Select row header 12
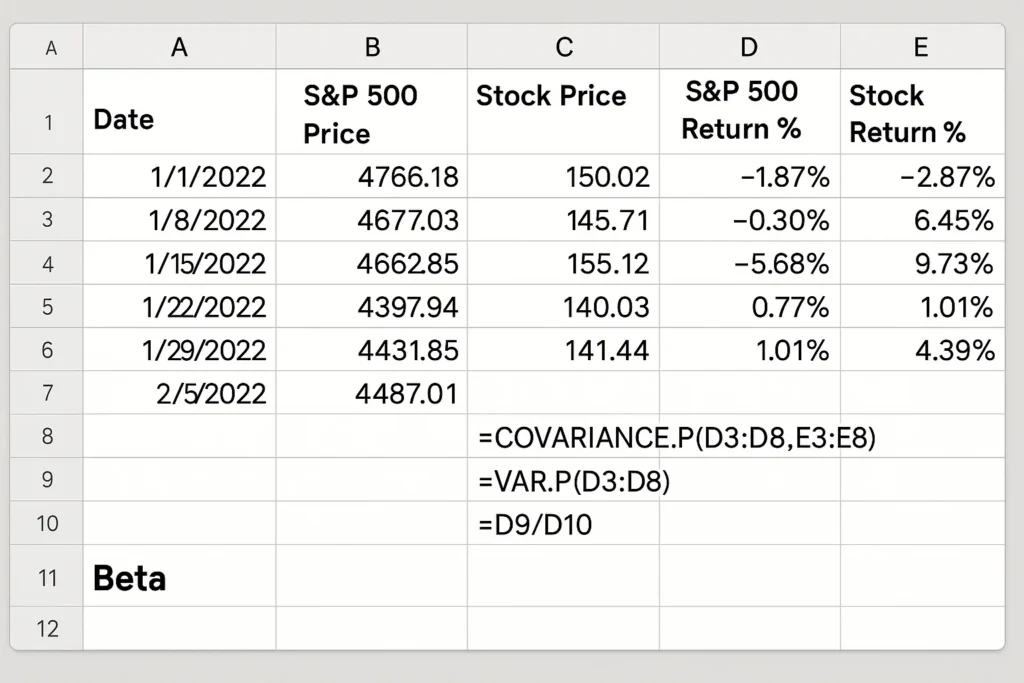 (x=45, y=628)
